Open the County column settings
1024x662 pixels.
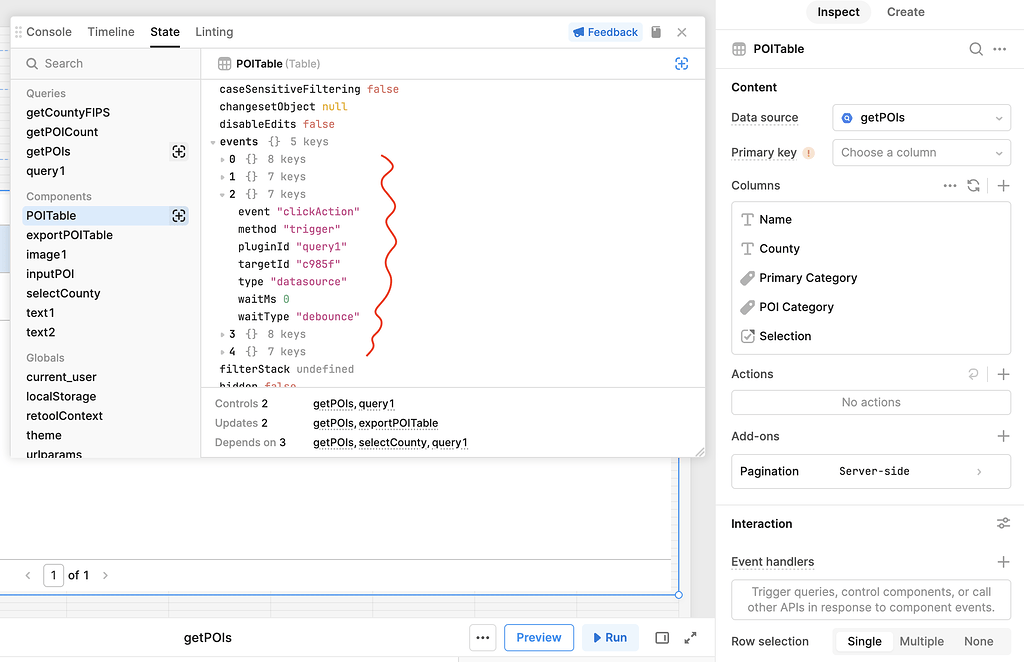coord(871,249)
